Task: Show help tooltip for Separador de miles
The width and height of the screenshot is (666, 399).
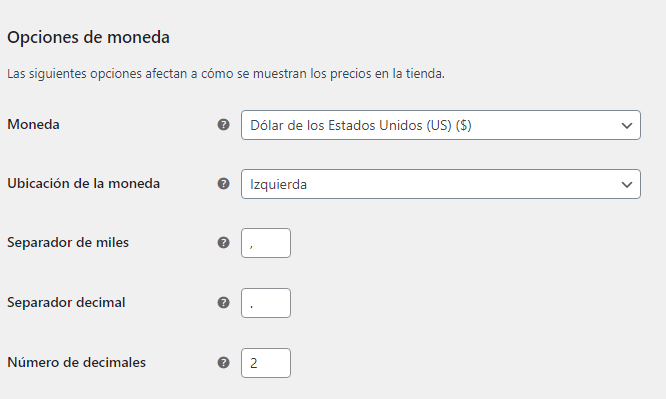Action: [x=223, y=243]
